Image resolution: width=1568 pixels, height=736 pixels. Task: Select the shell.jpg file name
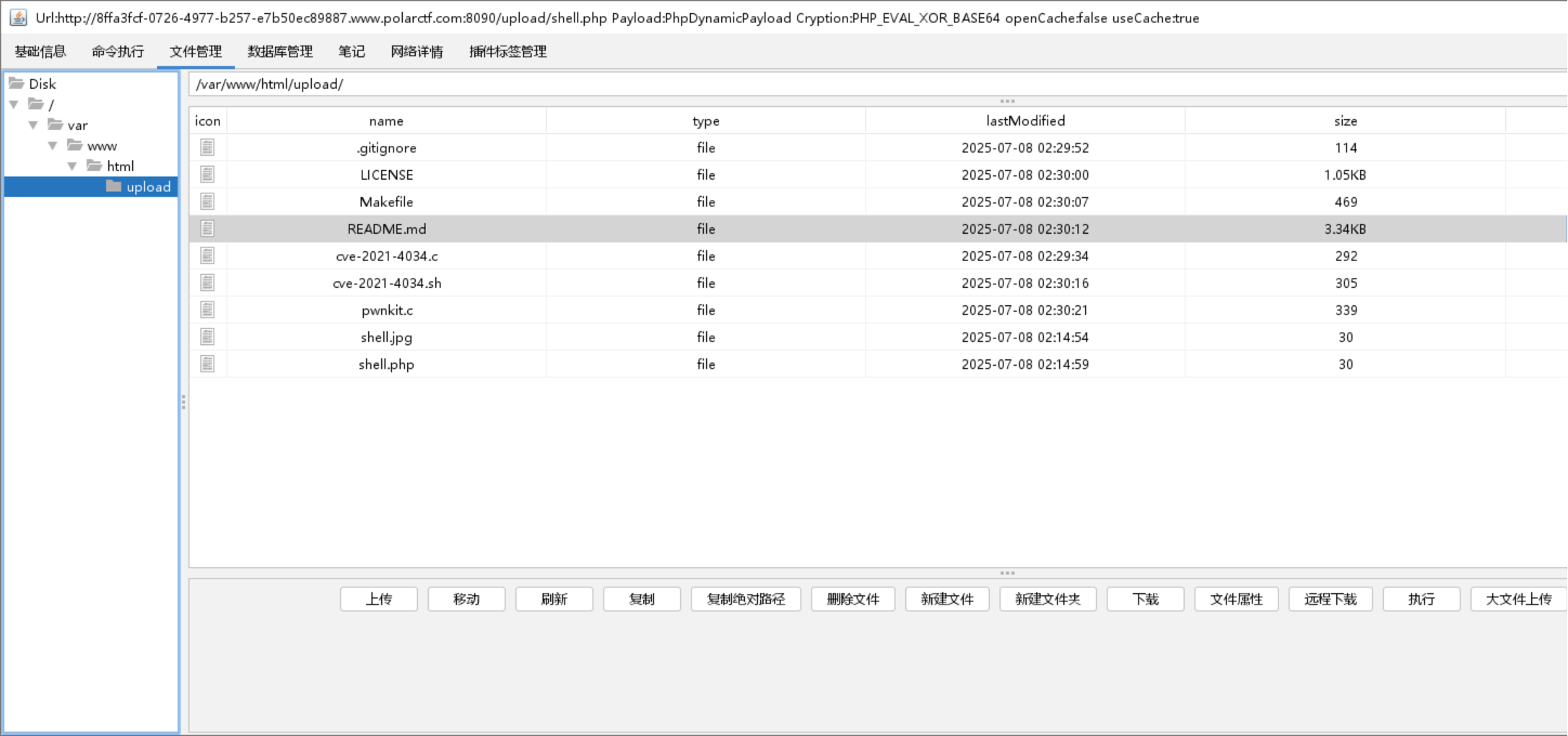pos(386,337)
